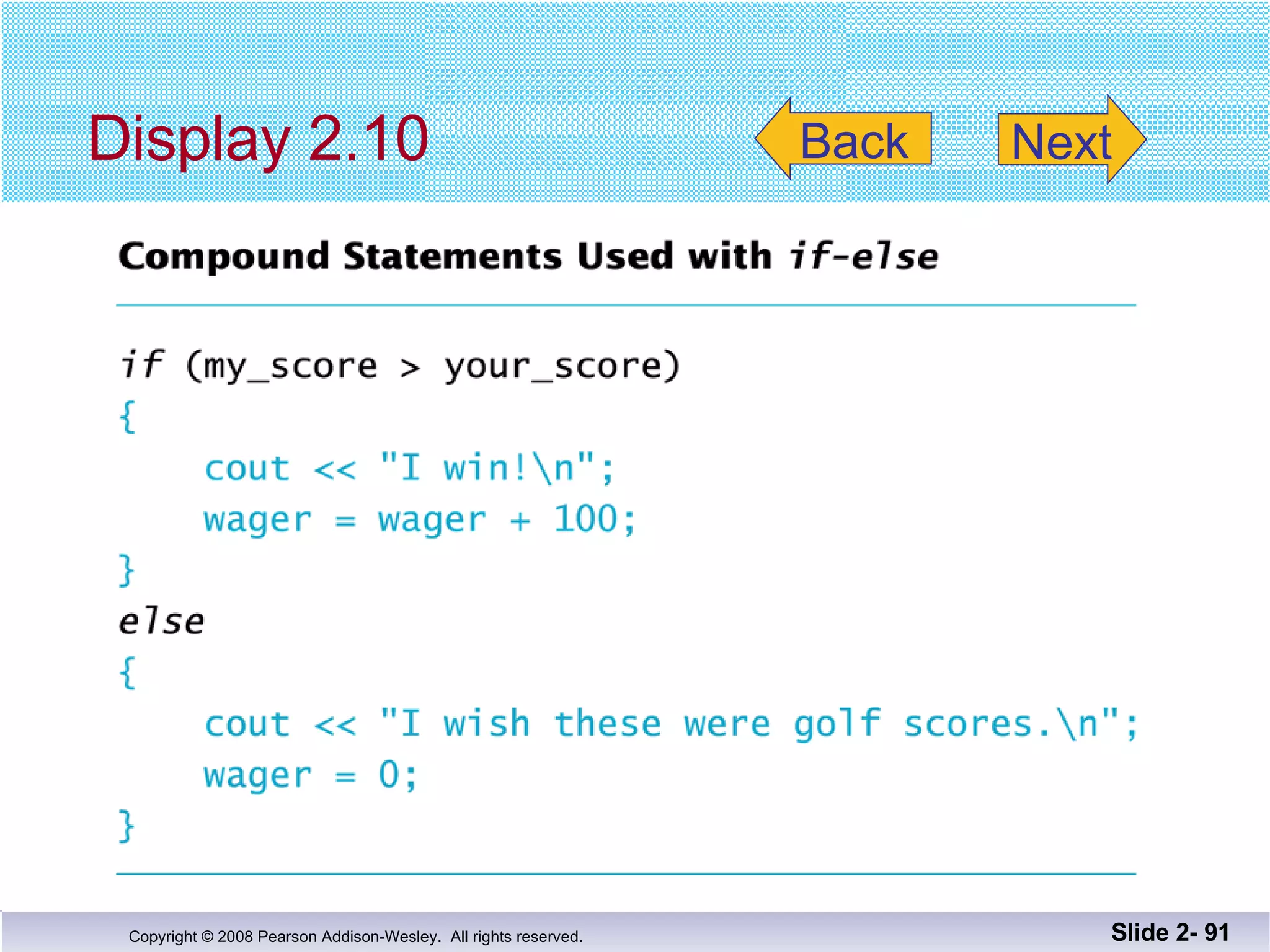Click the italic else keyword

(161, 622)
